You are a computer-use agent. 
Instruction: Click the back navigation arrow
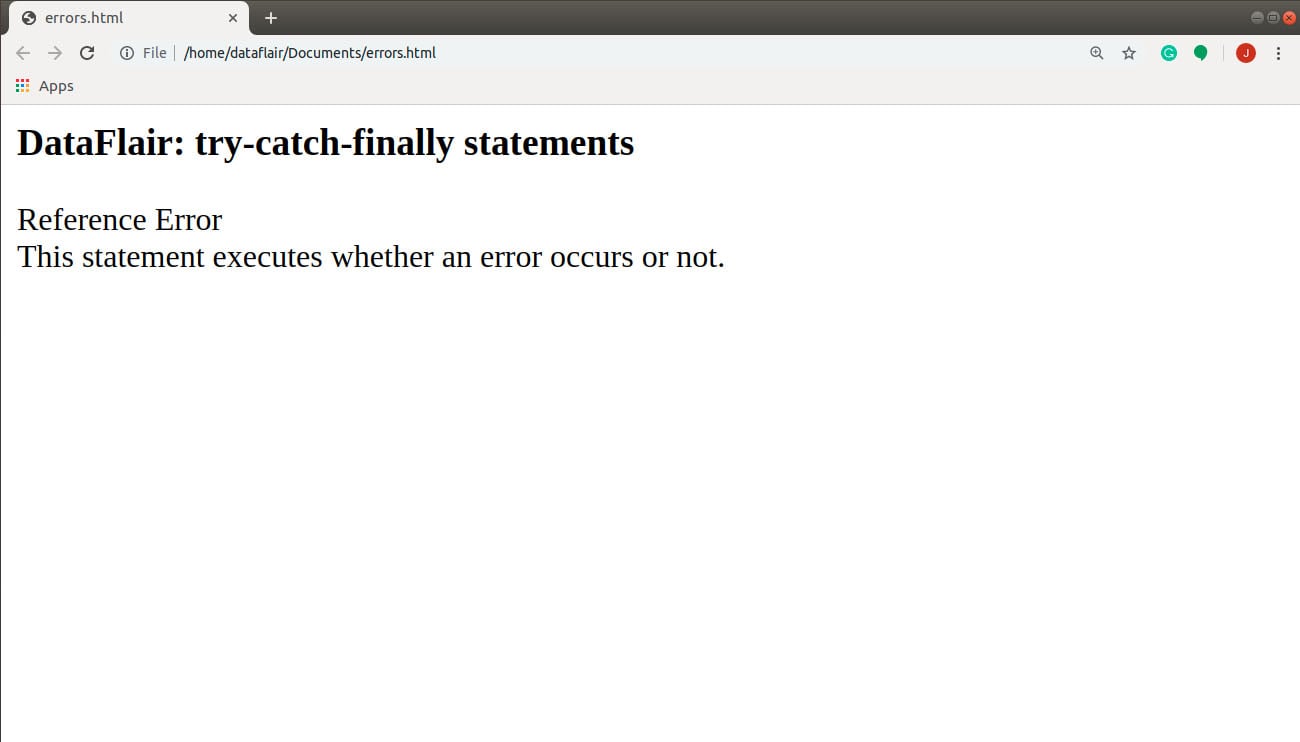point(23,53)
